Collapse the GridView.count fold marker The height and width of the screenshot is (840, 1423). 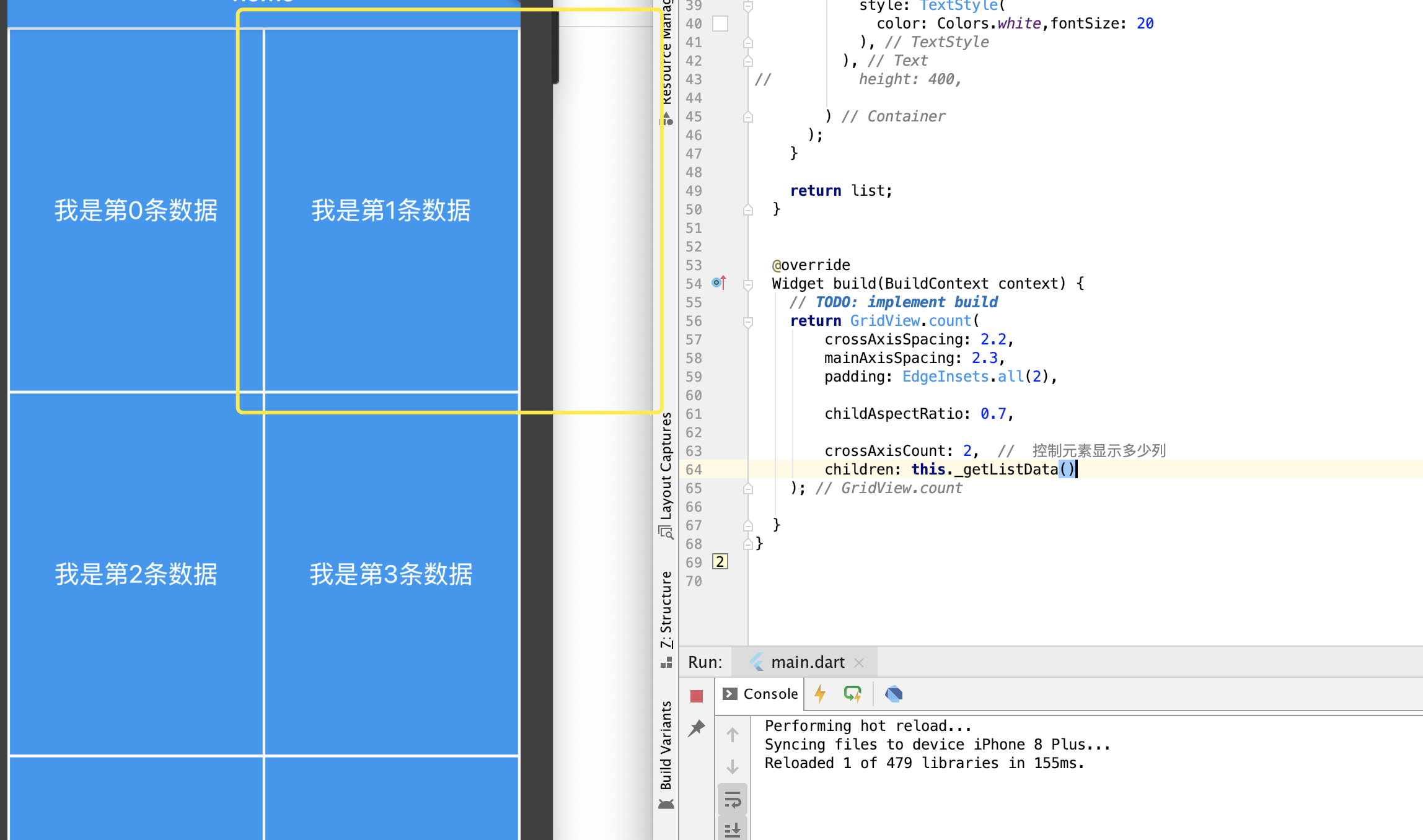748,322
